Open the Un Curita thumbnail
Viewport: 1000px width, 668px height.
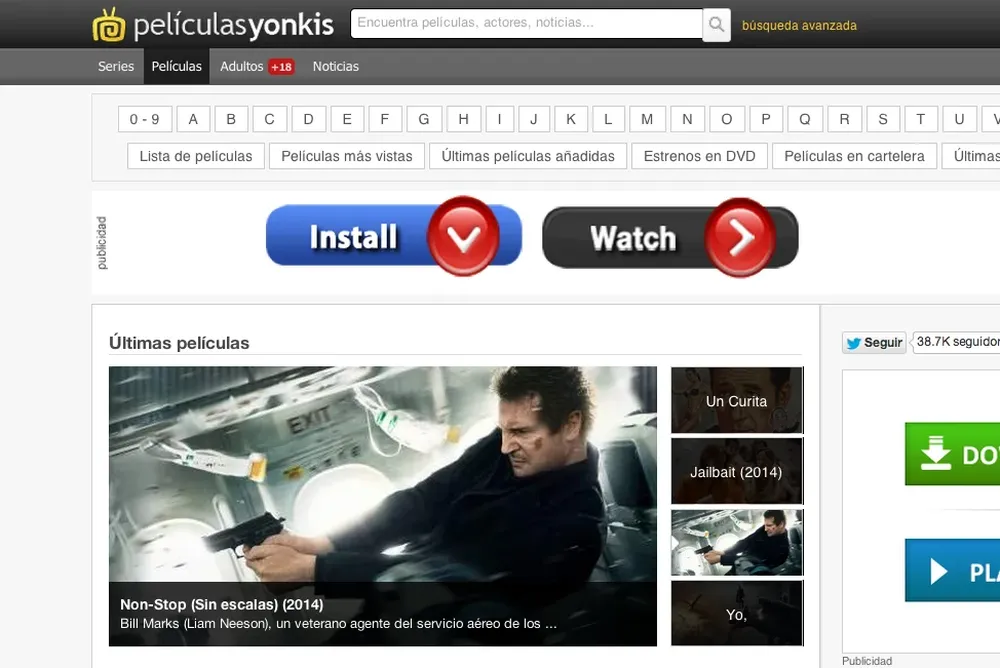[x=736, y=401]
